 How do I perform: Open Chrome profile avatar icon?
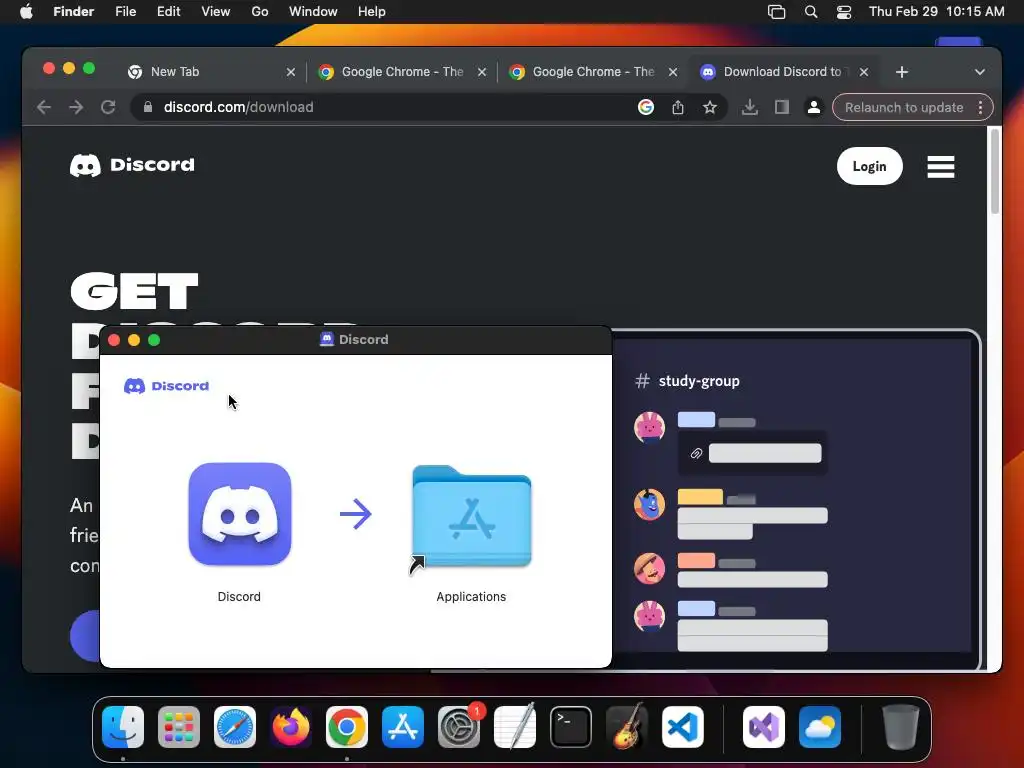point(814,107)
